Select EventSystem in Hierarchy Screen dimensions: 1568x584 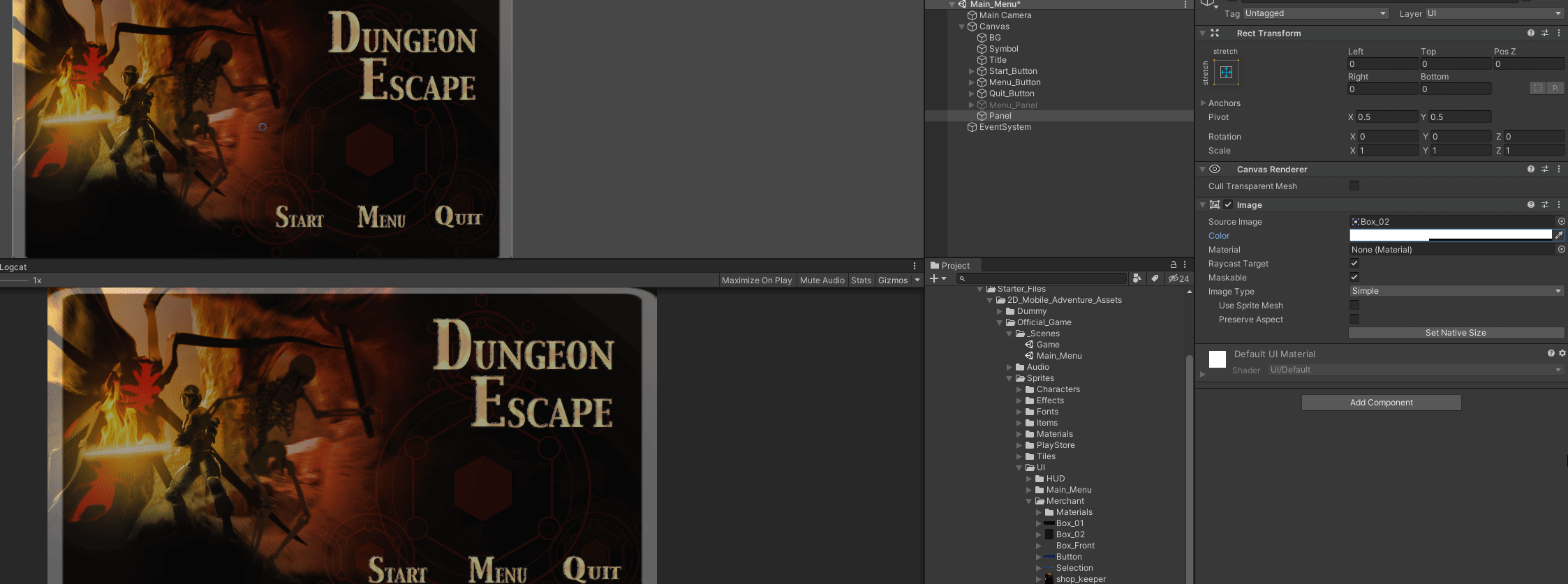(1005, 127)
